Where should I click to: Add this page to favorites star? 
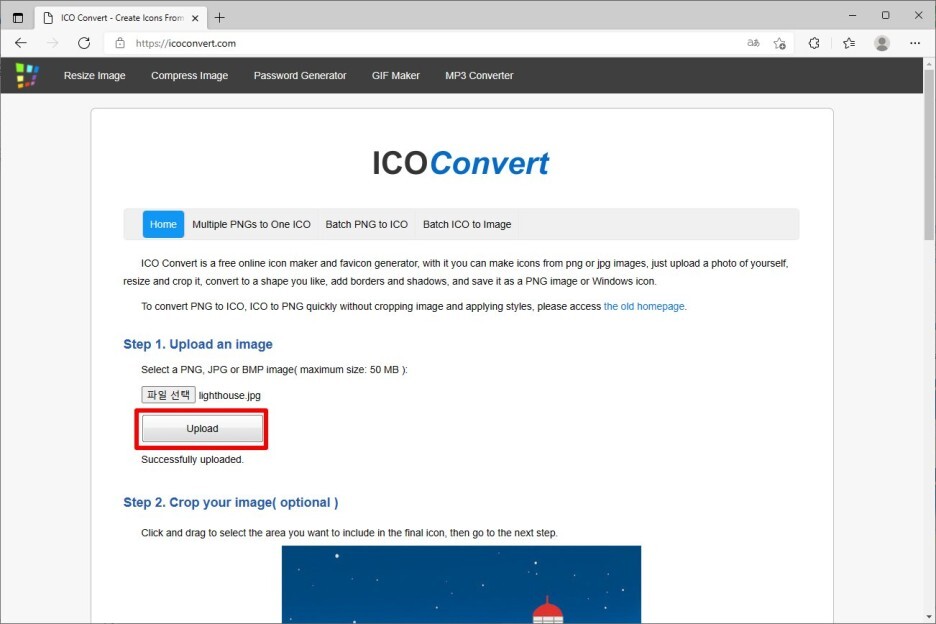tap(780, 43)
